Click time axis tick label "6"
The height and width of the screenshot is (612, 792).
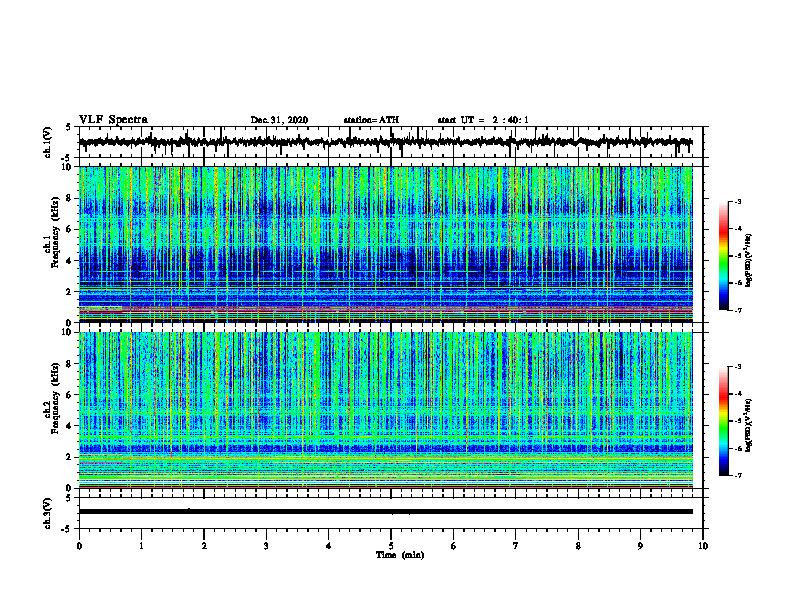(454, 546)
